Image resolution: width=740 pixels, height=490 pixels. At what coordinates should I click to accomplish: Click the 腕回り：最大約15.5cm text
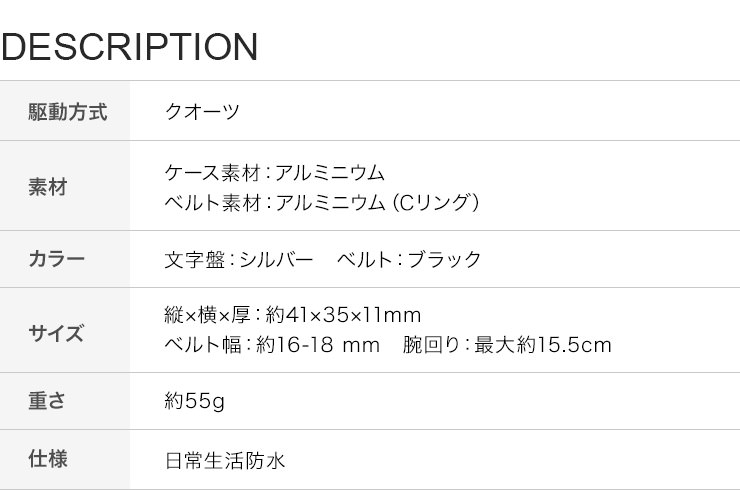[x=507, y=345]
